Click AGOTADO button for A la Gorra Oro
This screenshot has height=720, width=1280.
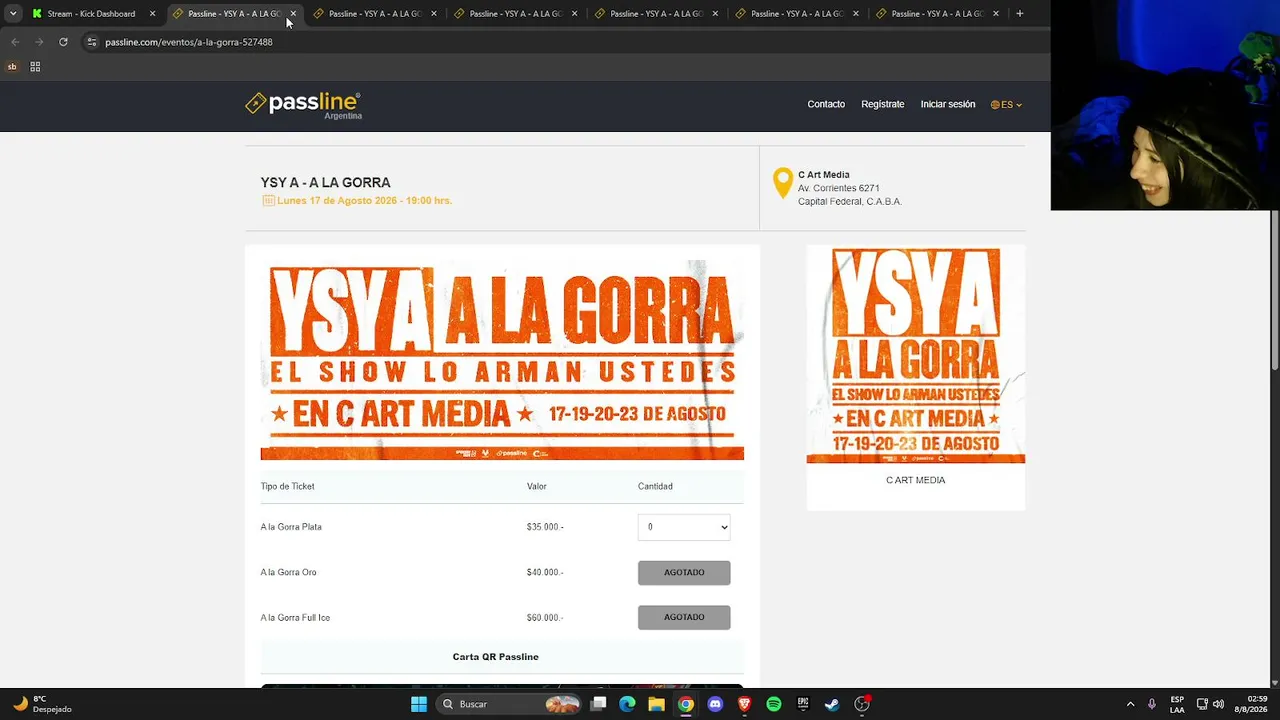(684, 572)
